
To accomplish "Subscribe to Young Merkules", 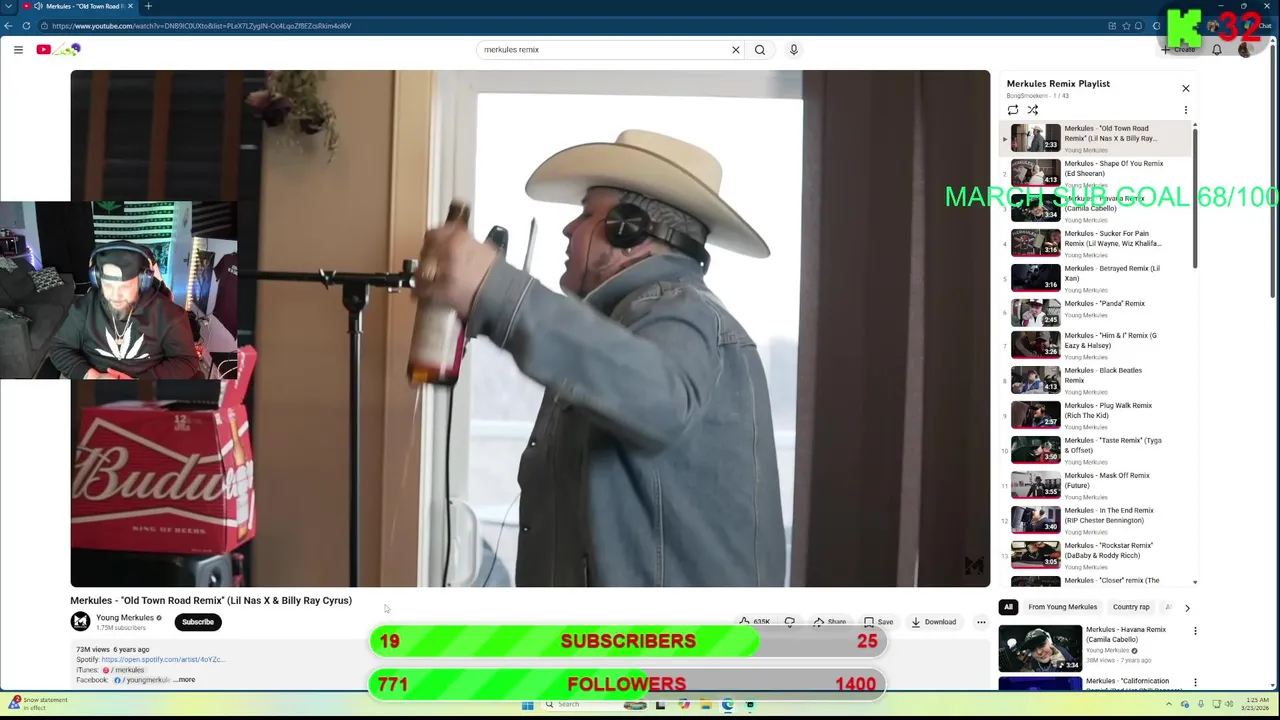I will pos(198,622).
